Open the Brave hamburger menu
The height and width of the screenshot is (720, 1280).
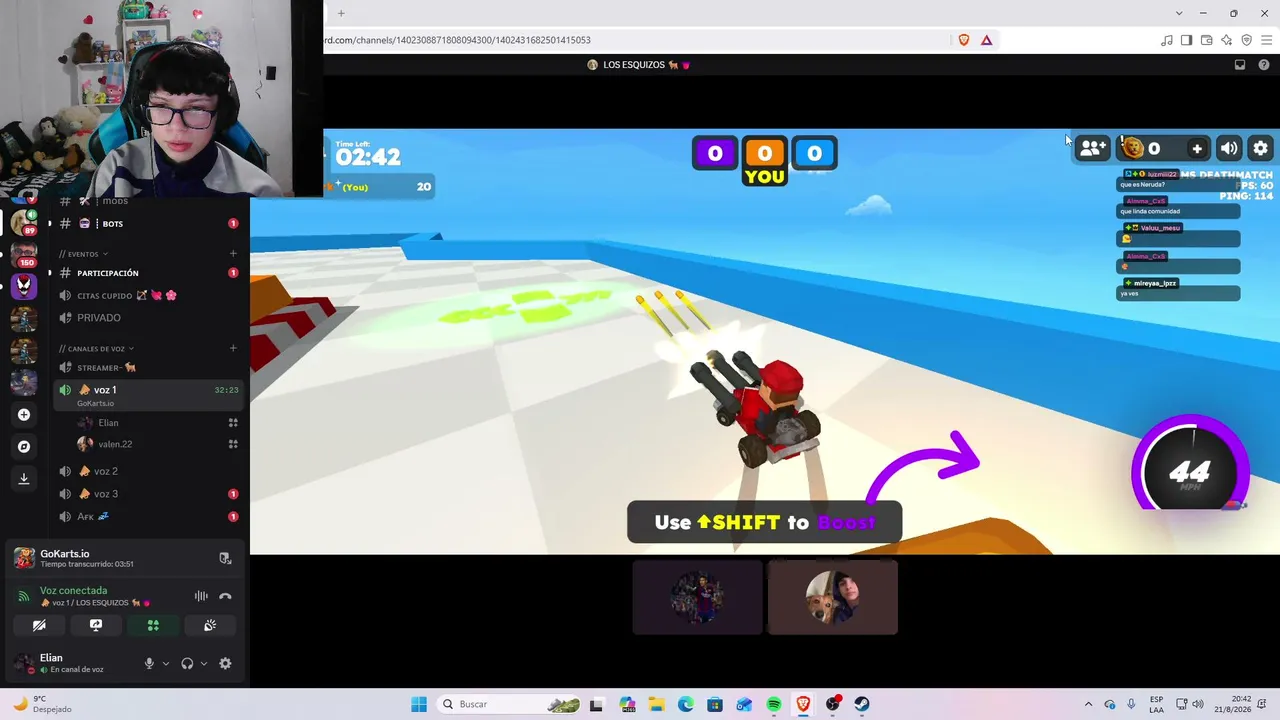(x=1266, y=40)
